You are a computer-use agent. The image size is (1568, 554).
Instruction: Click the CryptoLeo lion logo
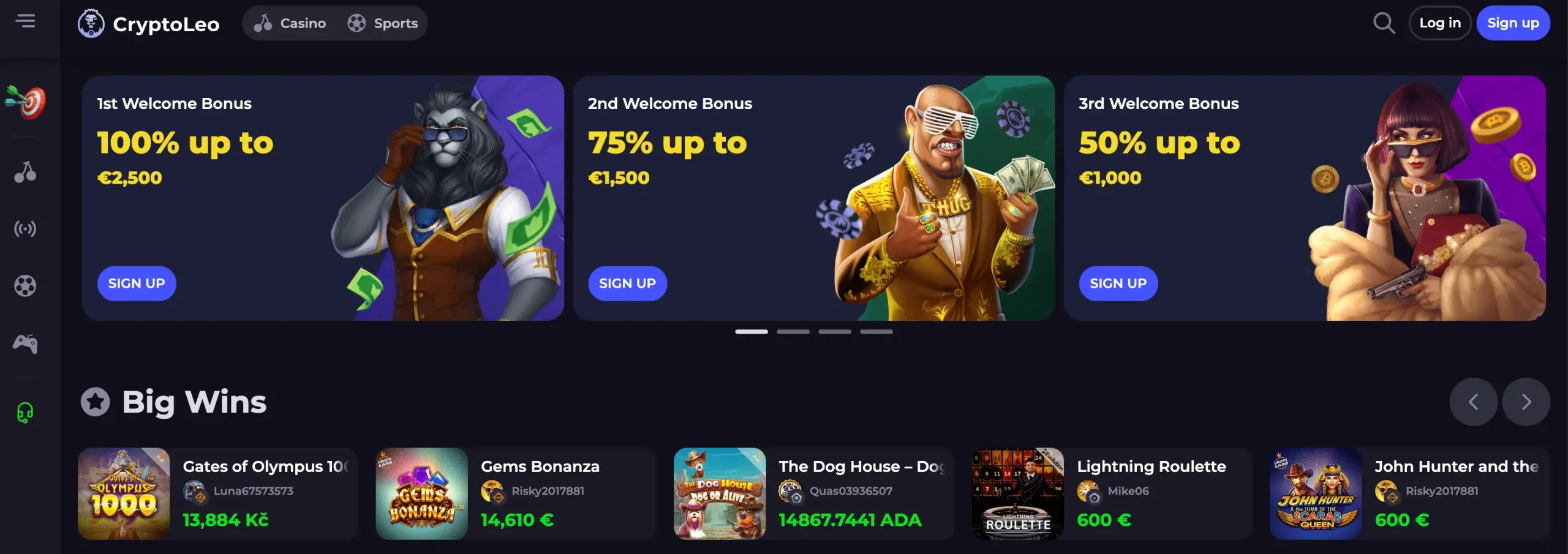pyautogui.click(x=91, y=23)
